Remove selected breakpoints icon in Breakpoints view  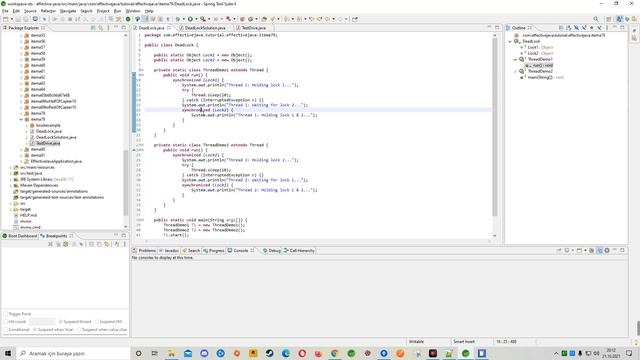(51, 244)
